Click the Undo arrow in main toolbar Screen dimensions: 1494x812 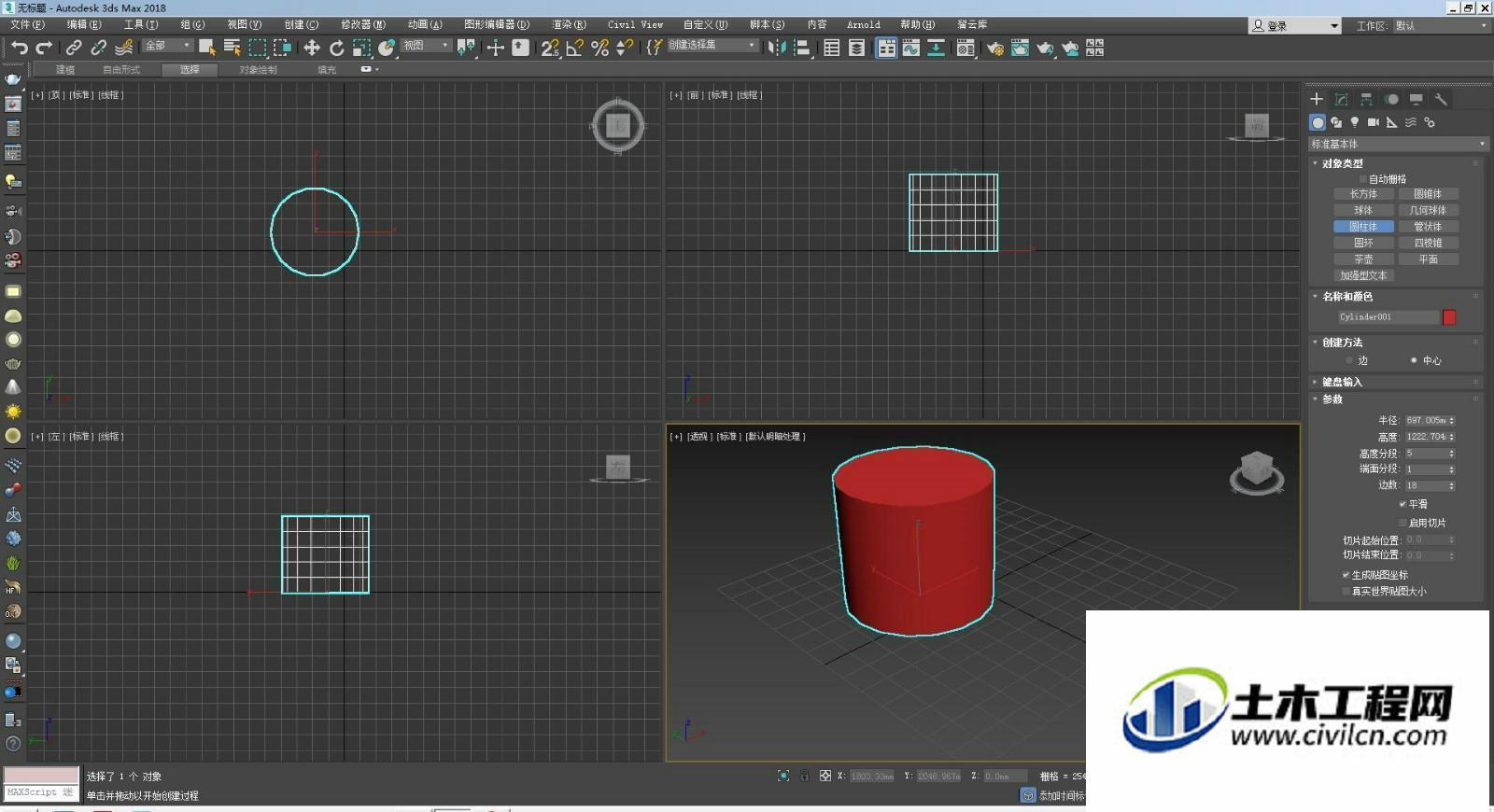(x=20, y=48)
